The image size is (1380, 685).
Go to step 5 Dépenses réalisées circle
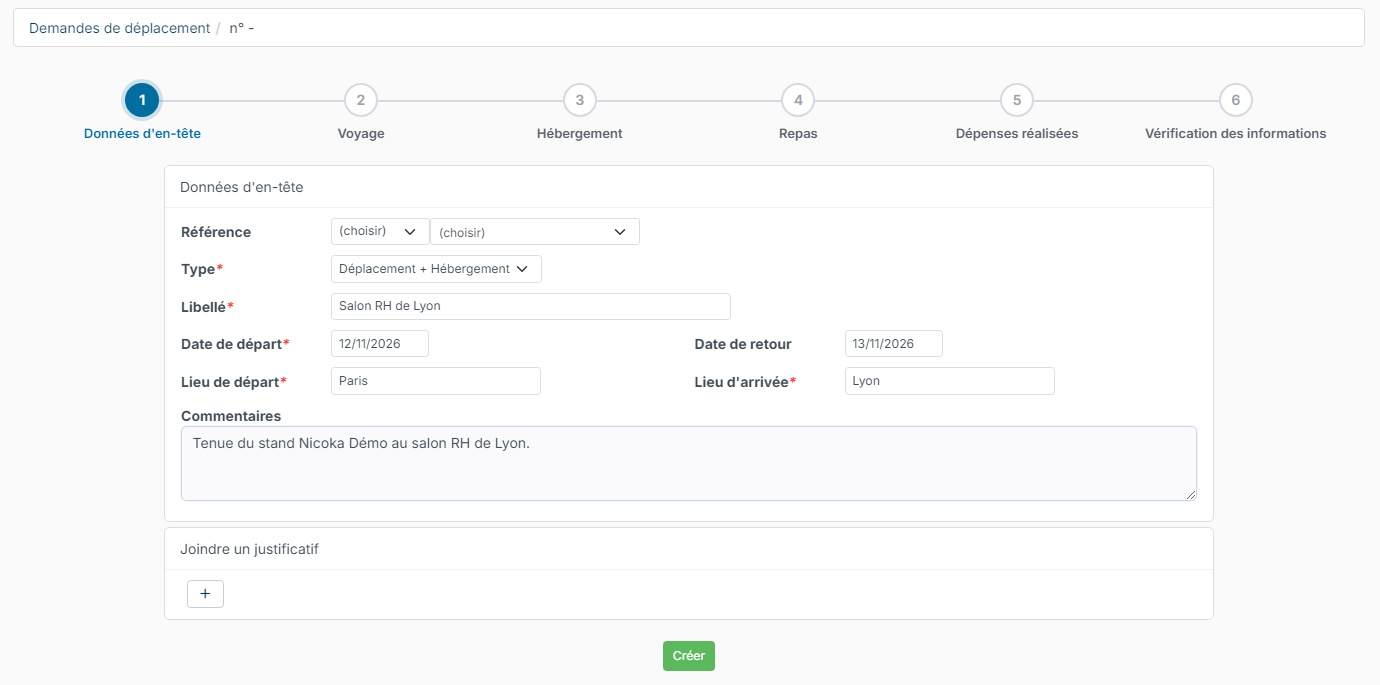coord(1017,100)
